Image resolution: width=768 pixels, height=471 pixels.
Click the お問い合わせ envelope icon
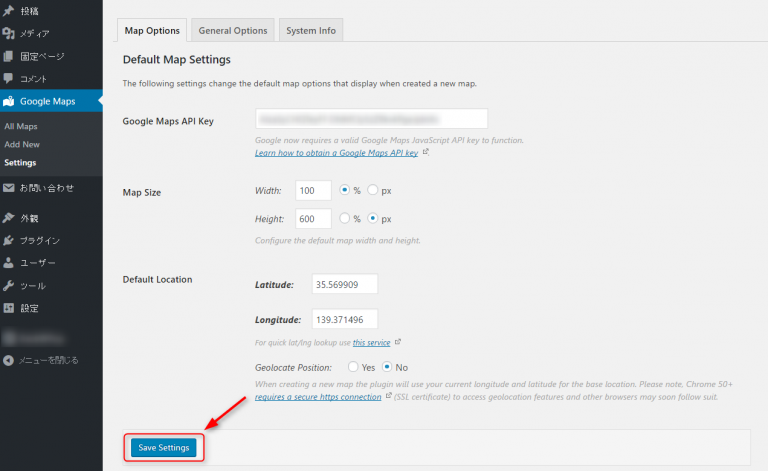tap(9, 187)
